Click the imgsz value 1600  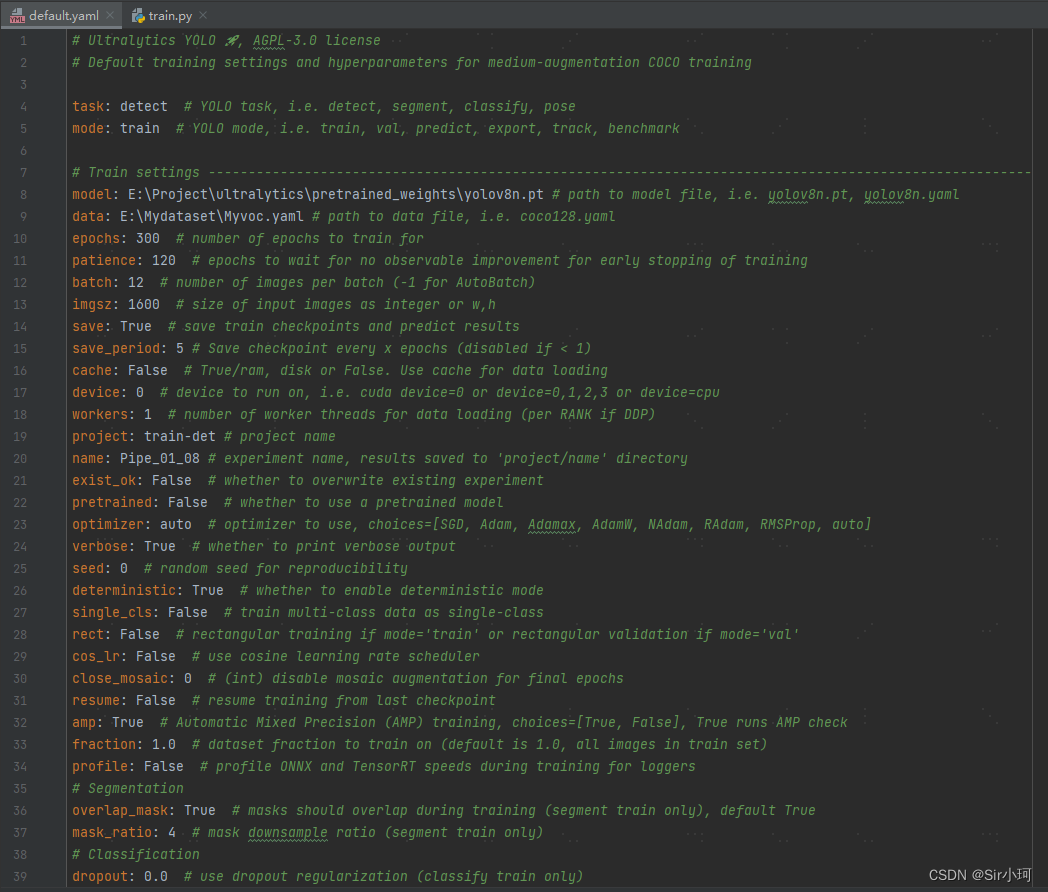click(144, 305)
